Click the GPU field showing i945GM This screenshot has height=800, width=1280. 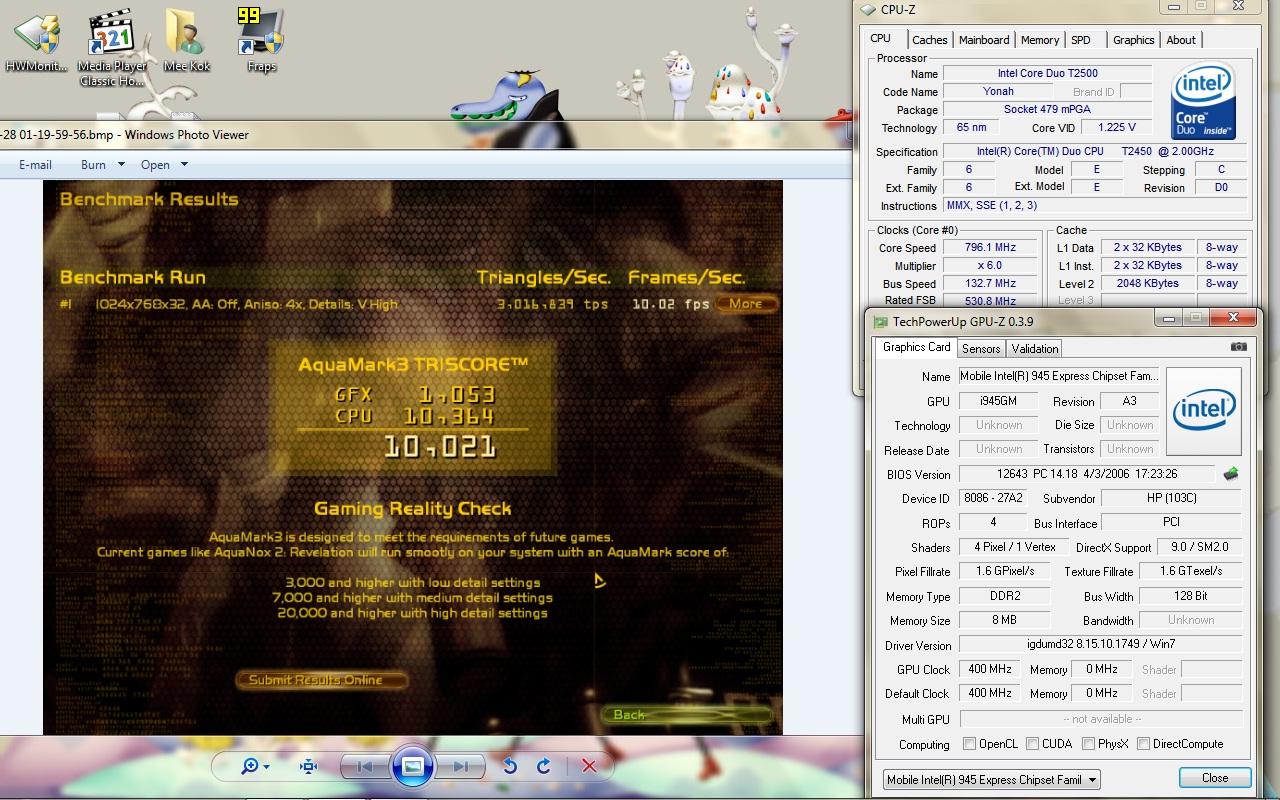998,401
